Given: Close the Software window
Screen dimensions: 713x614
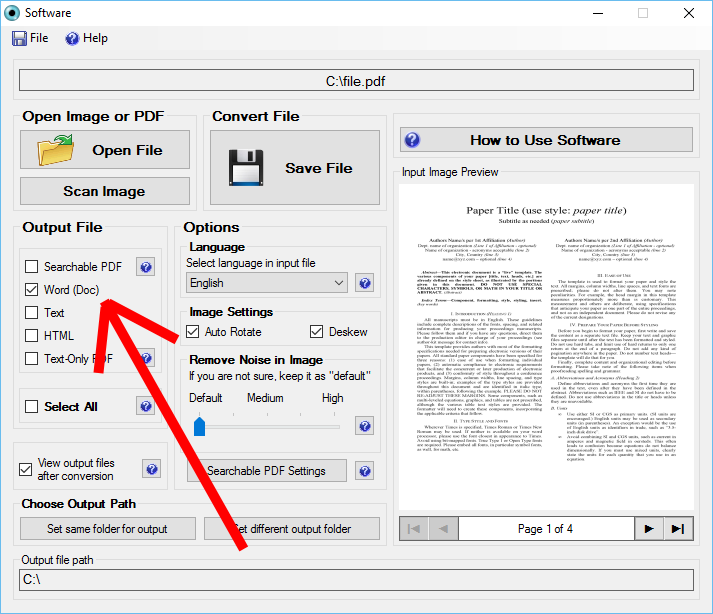Looking at the screenshot, I should 689,13.
